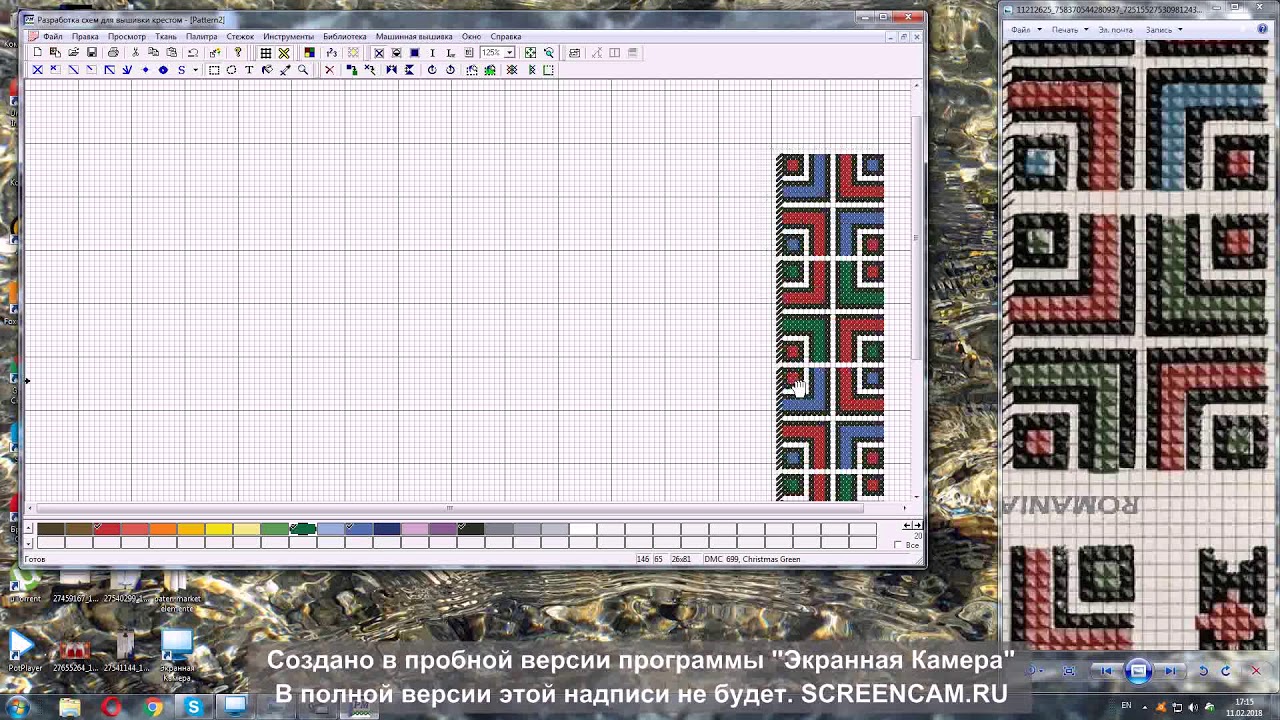Screen dimensions: 1280x720
Task: Save the pattern with the floppy disk icon
Action: coord(91,52)
